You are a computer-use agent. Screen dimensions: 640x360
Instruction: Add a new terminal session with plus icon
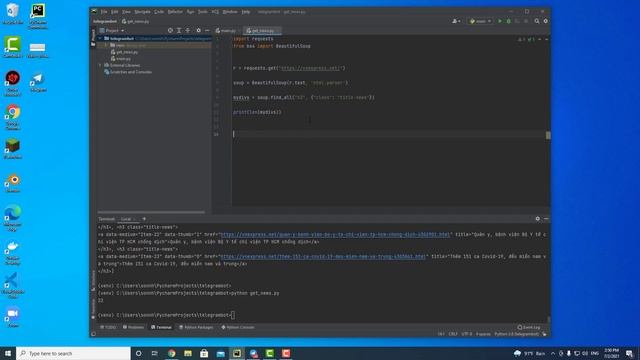pyautogui.click(x=144, y=219)
